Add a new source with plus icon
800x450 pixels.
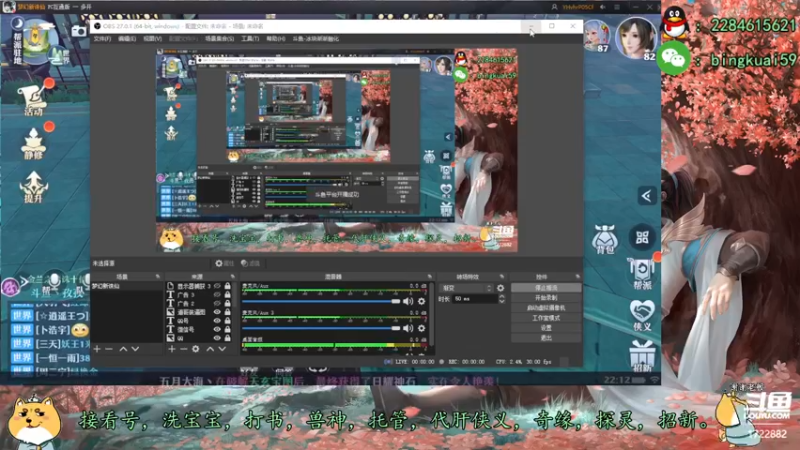pyautogui.click(x=172, y=349)
